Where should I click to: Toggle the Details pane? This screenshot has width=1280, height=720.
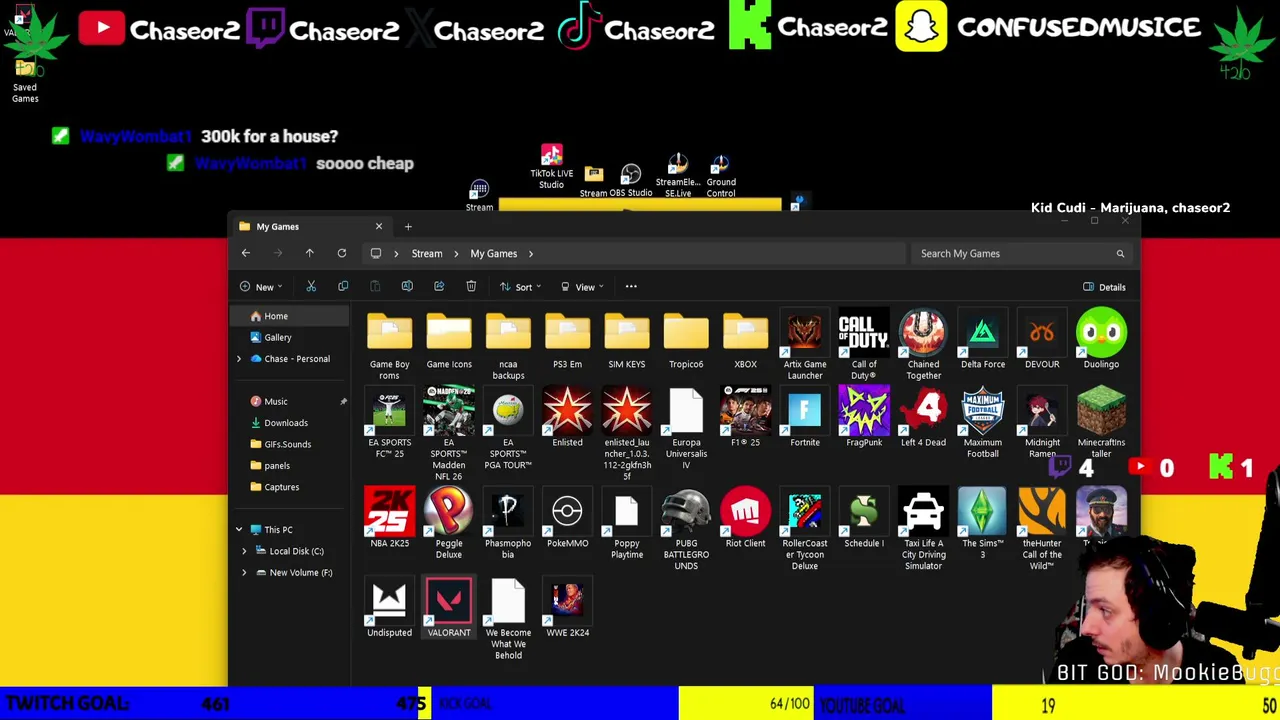click(1104, 287)
